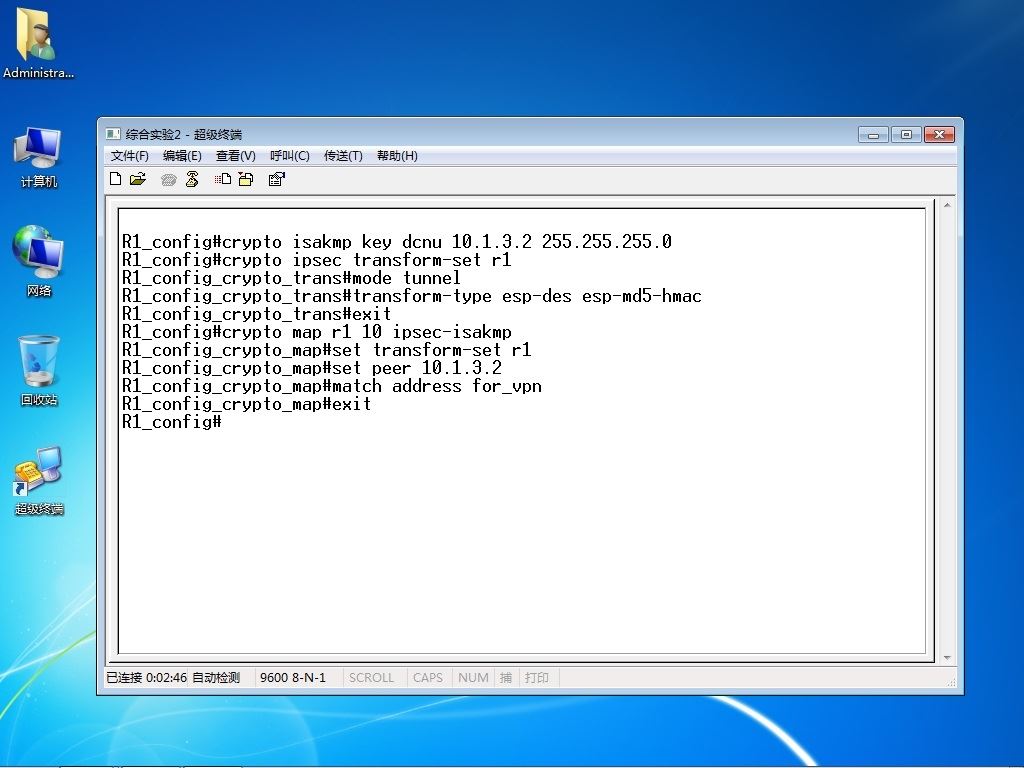The width and height of the screenshot is (1024, 768).
Task: Click the 'set peer 10.1.3.2' line
Action: (x=312, y=368)
